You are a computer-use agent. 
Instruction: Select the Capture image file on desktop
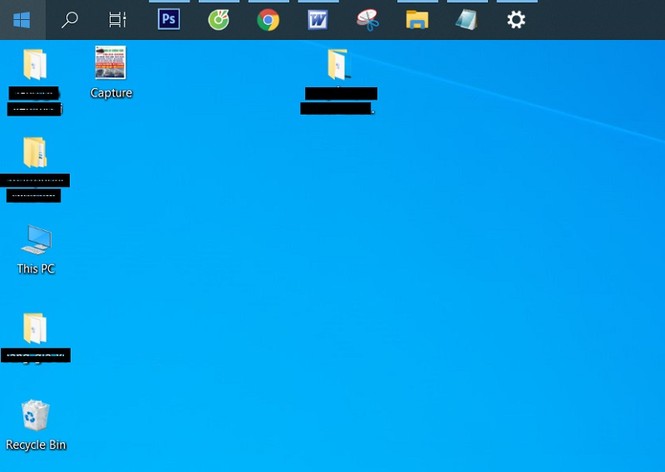tap(111, 62)
